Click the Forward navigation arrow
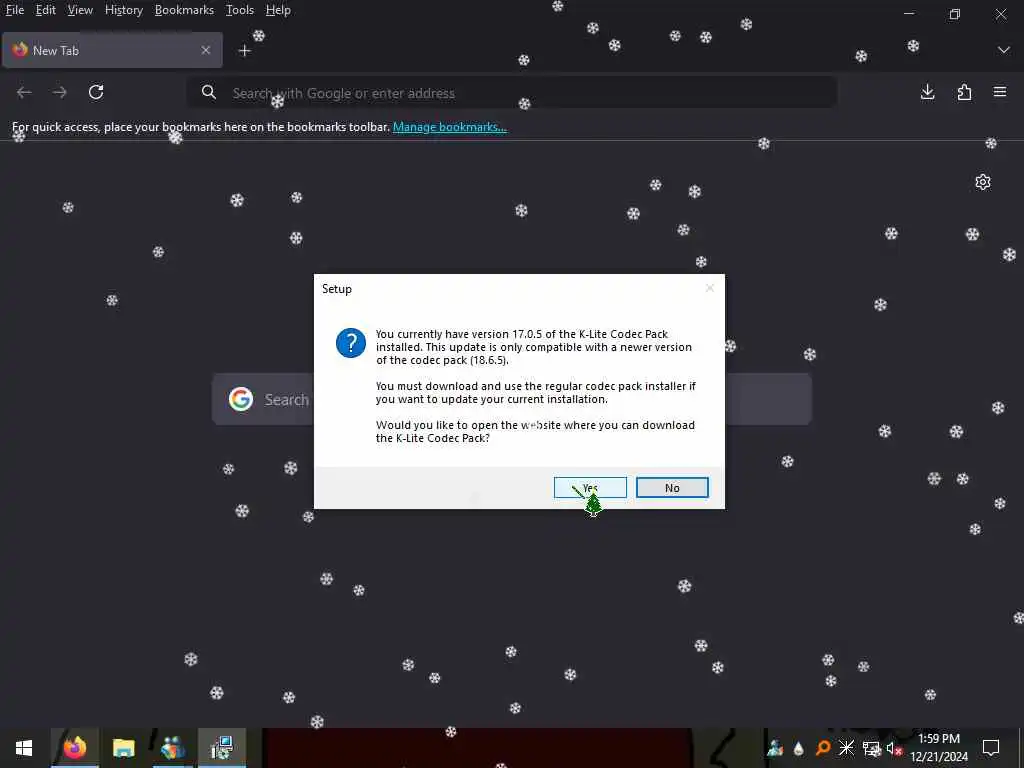 pos(59,92)
